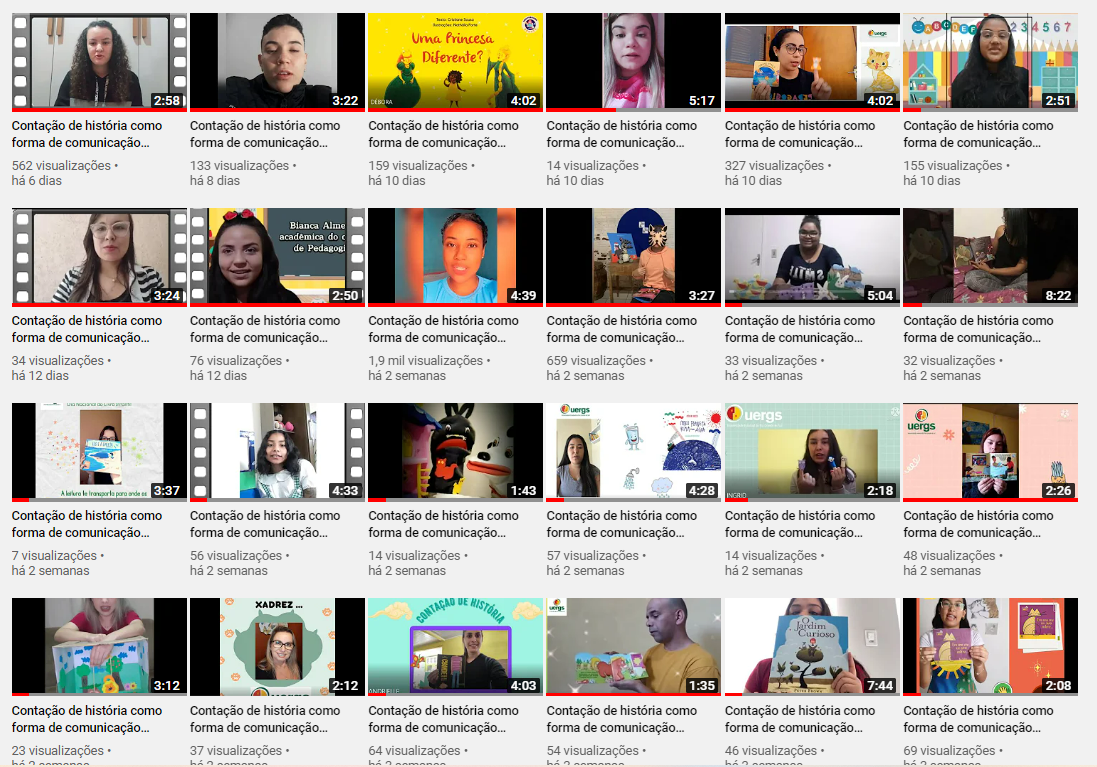This screenshot has height=767, width=1097.
Task: Open title of video with 327 visualizações
Action: click(799, 134)
